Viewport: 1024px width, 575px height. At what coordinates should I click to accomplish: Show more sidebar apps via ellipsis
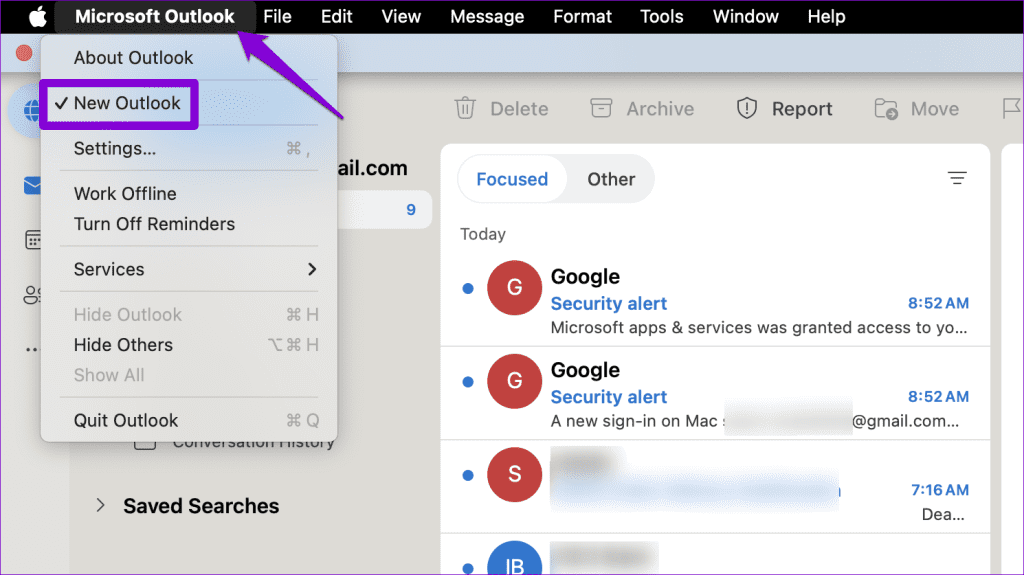[32, 350]
